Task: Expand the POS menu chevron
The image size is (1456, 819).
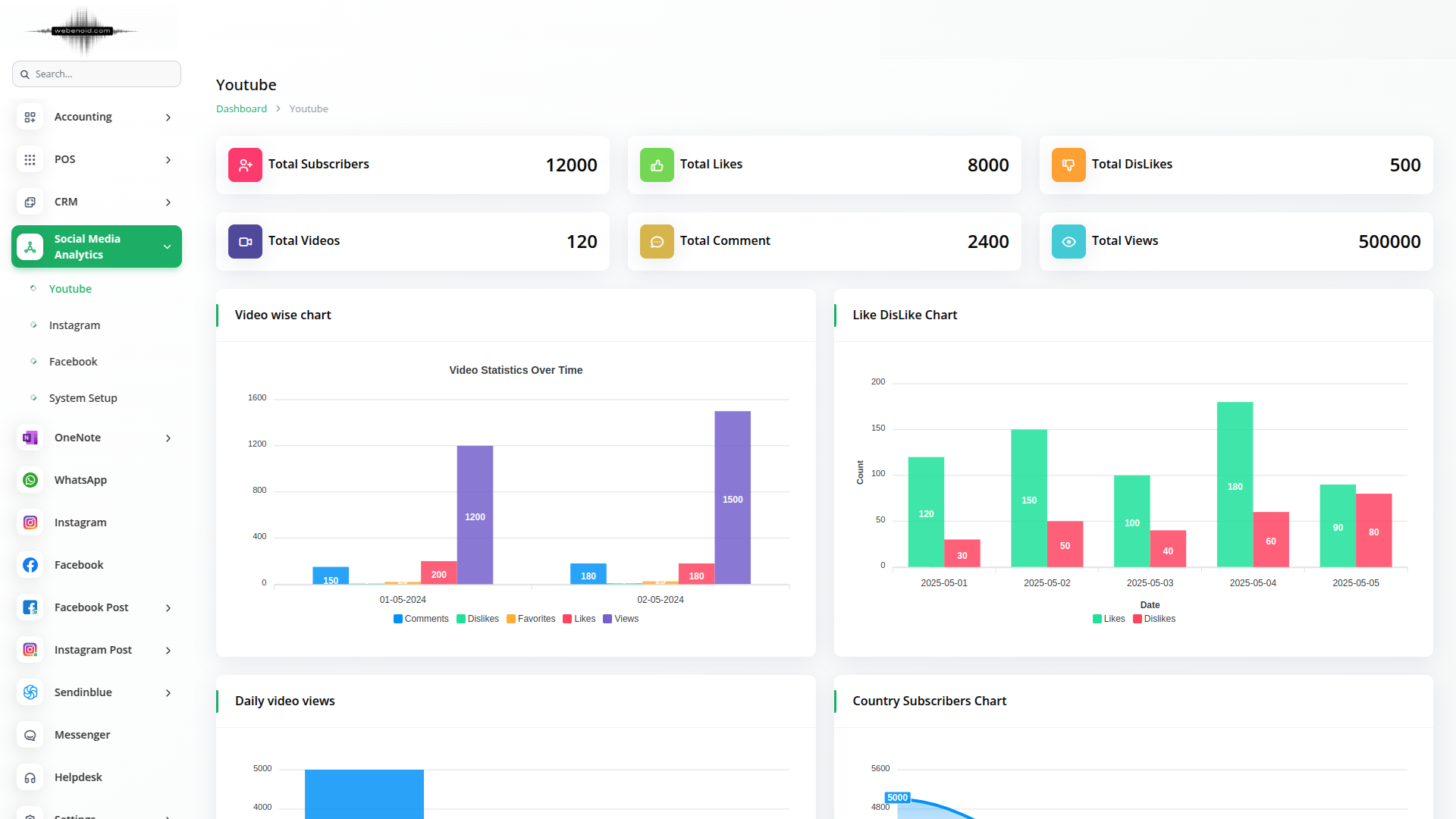Action: tap(168, 160)
